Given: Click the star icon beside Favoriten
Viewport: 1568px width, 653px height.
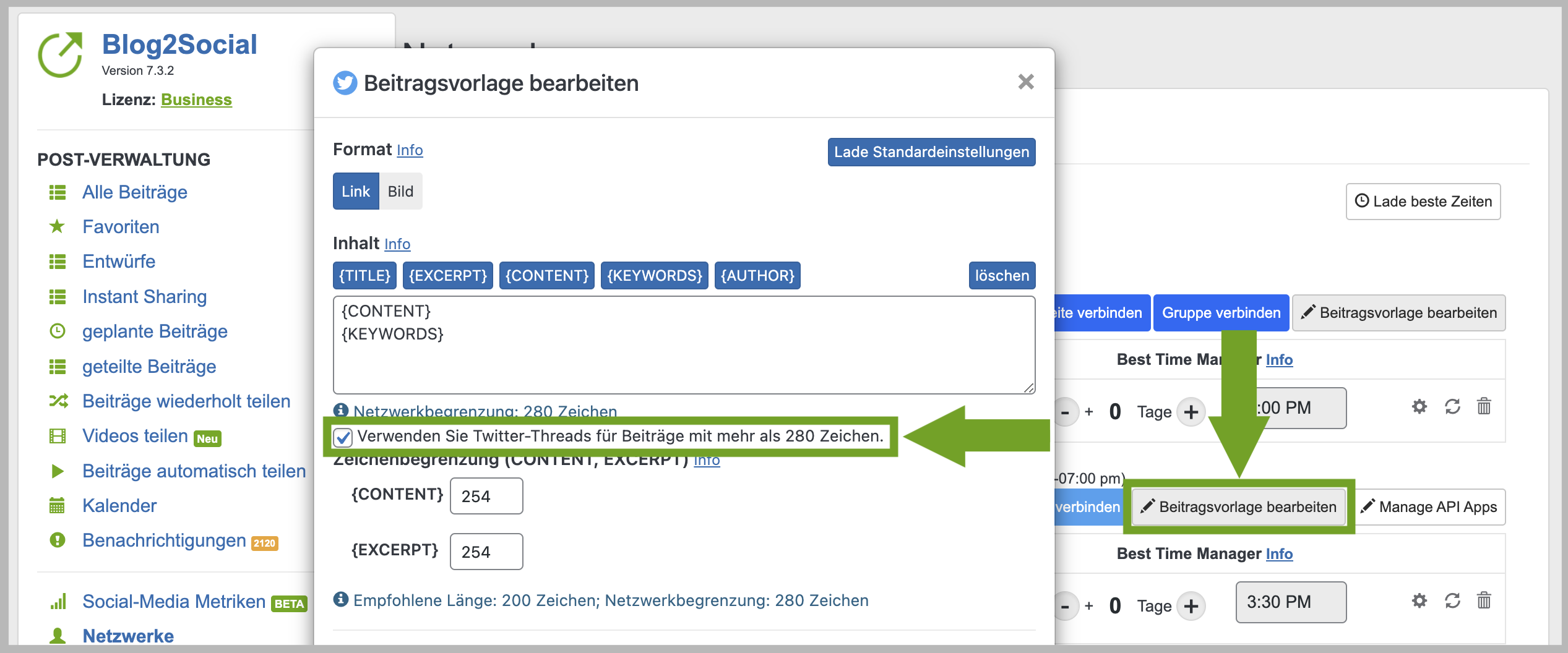Looking at the screenshot, I should [x=58, y=226].
